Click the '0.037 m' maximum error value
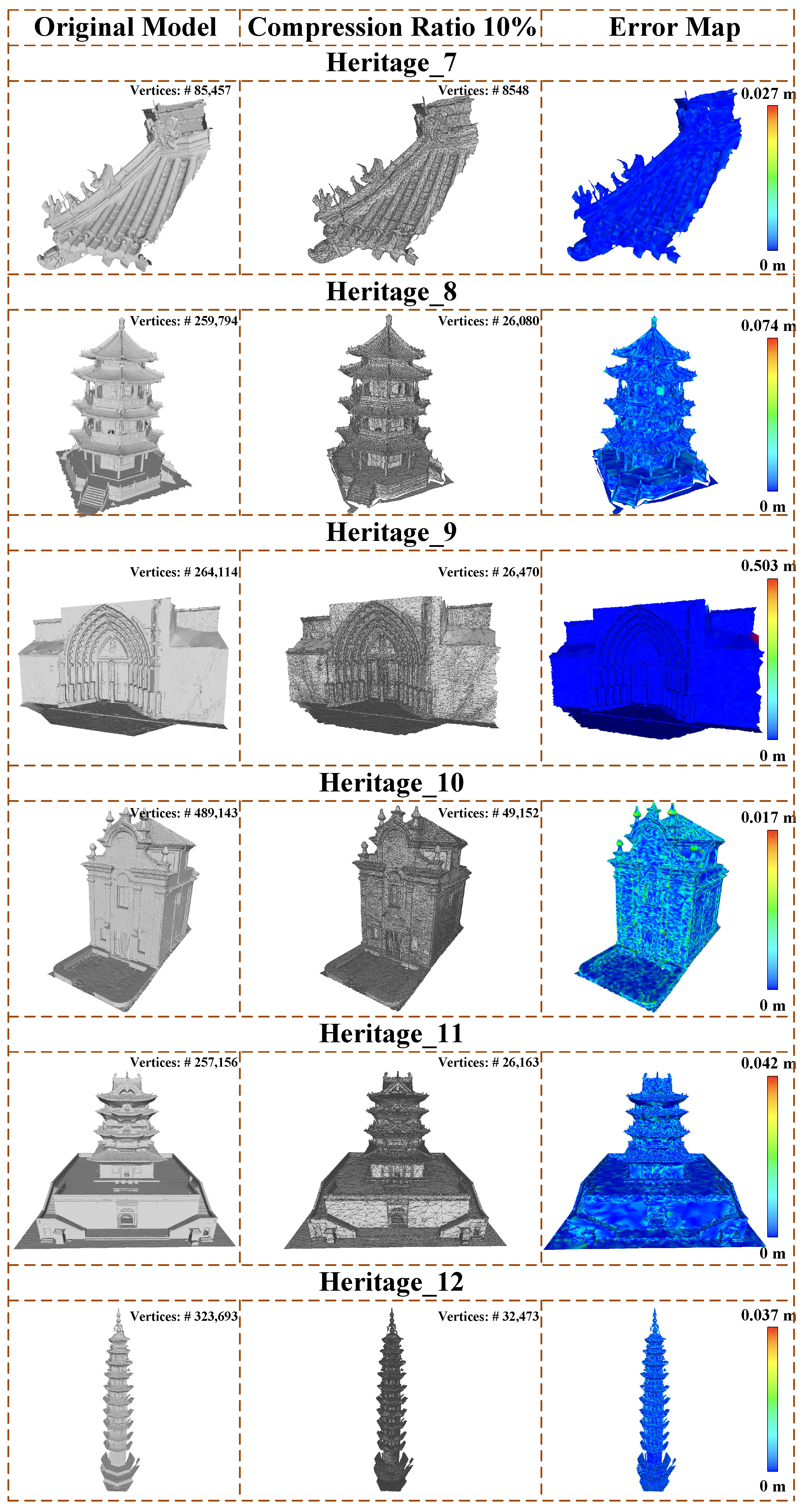The image size is (803, 1512). click(x=768, y=1315)
